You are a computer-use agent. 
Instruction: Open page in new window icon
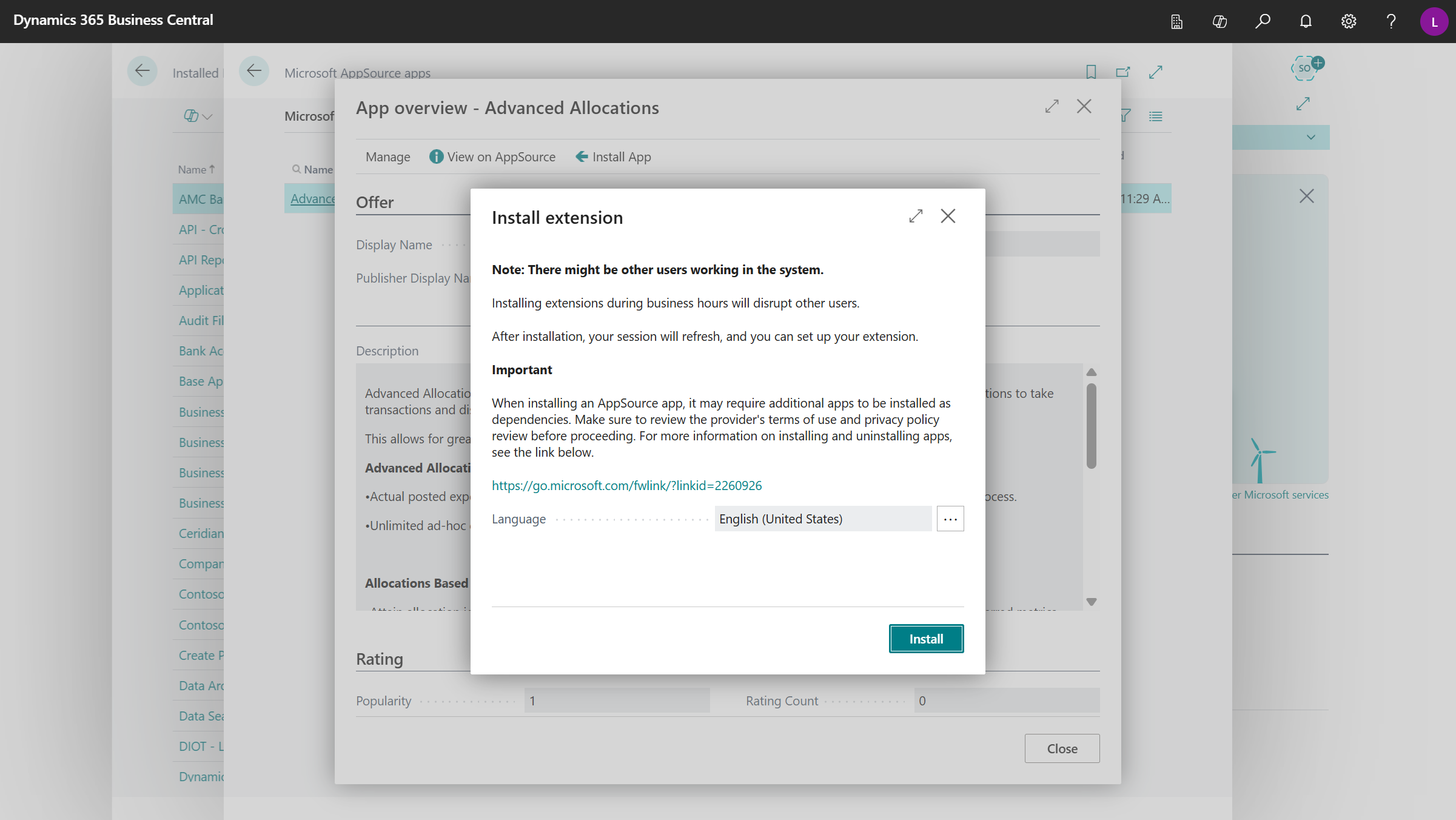coord(1122,72)
